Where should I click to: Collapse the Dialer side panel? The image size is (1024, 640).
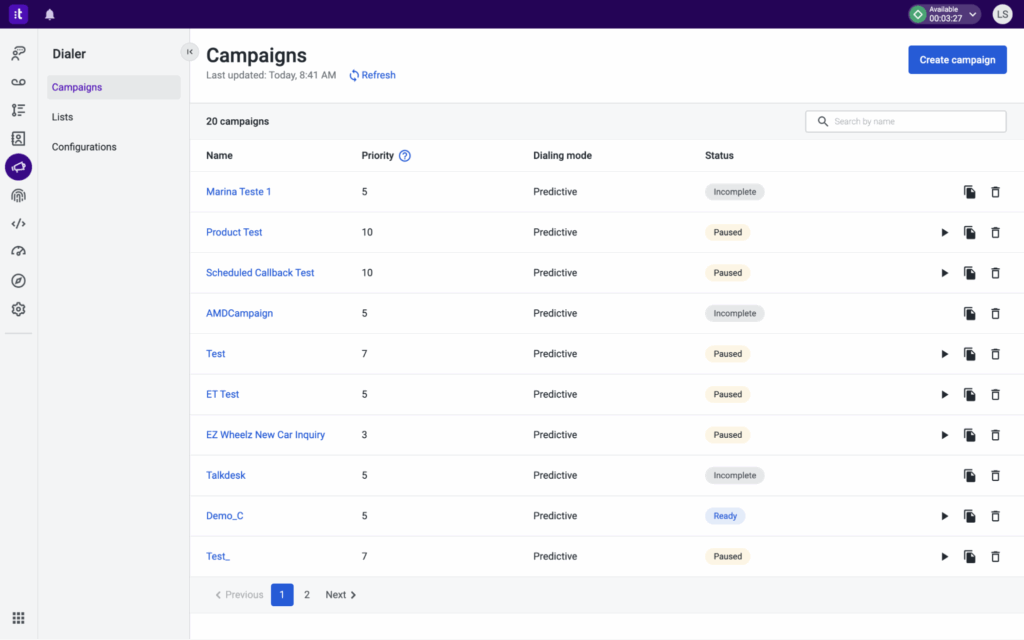[189, 52]
